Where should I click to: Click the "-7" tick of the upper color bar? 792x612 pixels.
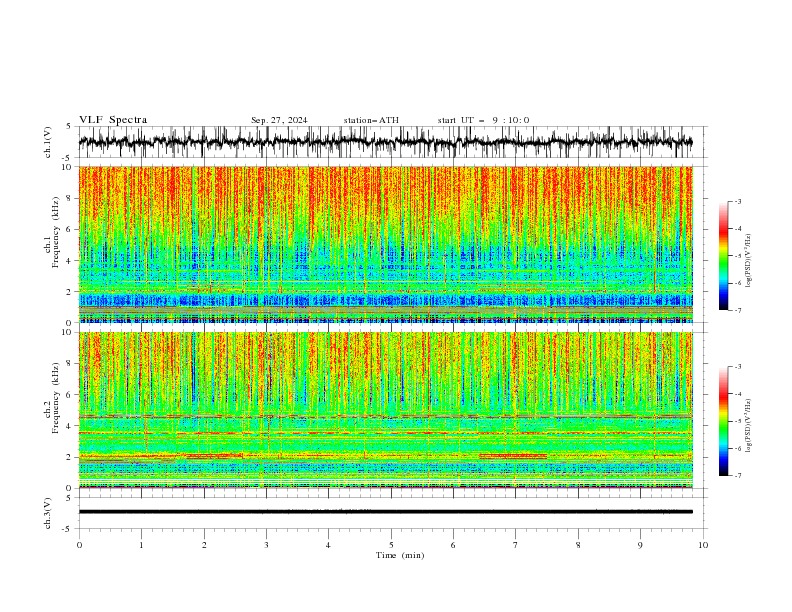(x=738, y=310)
